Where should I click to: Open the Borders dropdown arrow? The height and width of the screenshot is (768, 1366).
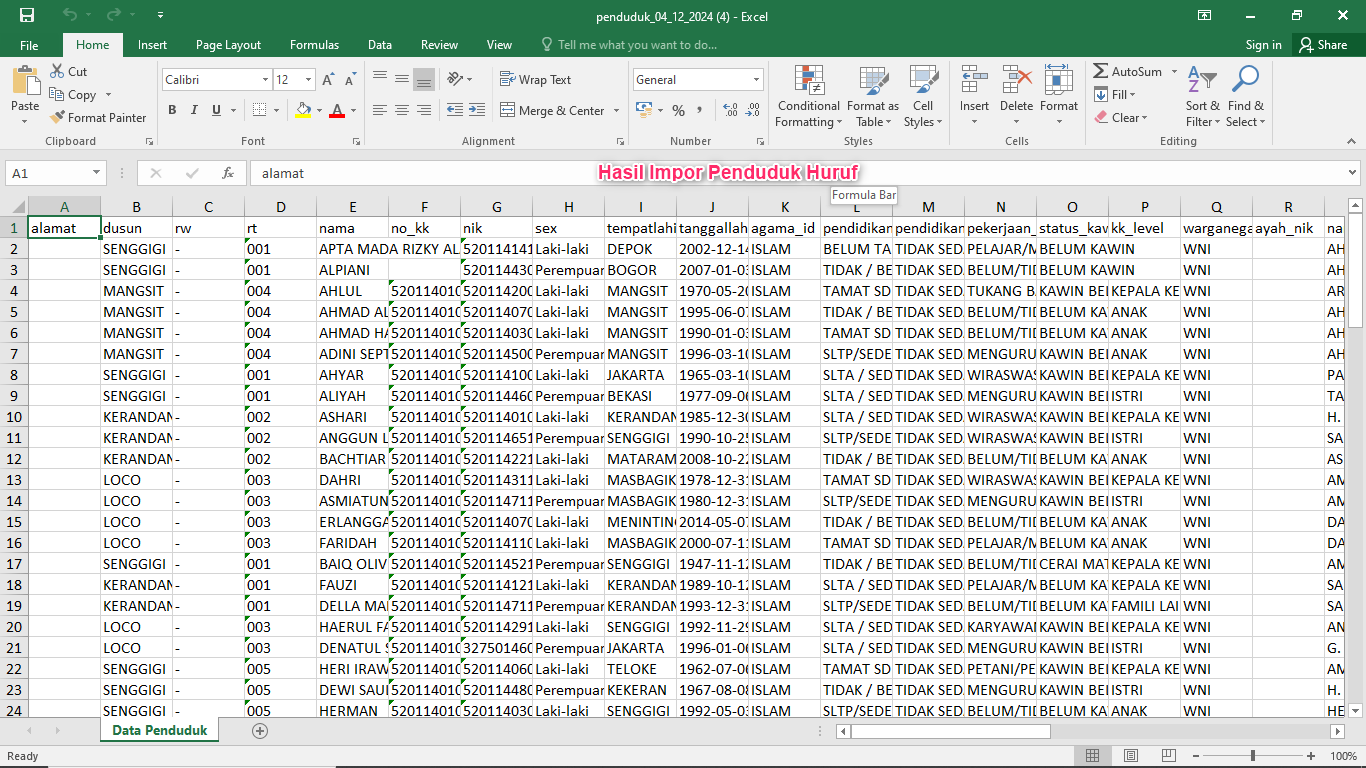coord(277,111)
